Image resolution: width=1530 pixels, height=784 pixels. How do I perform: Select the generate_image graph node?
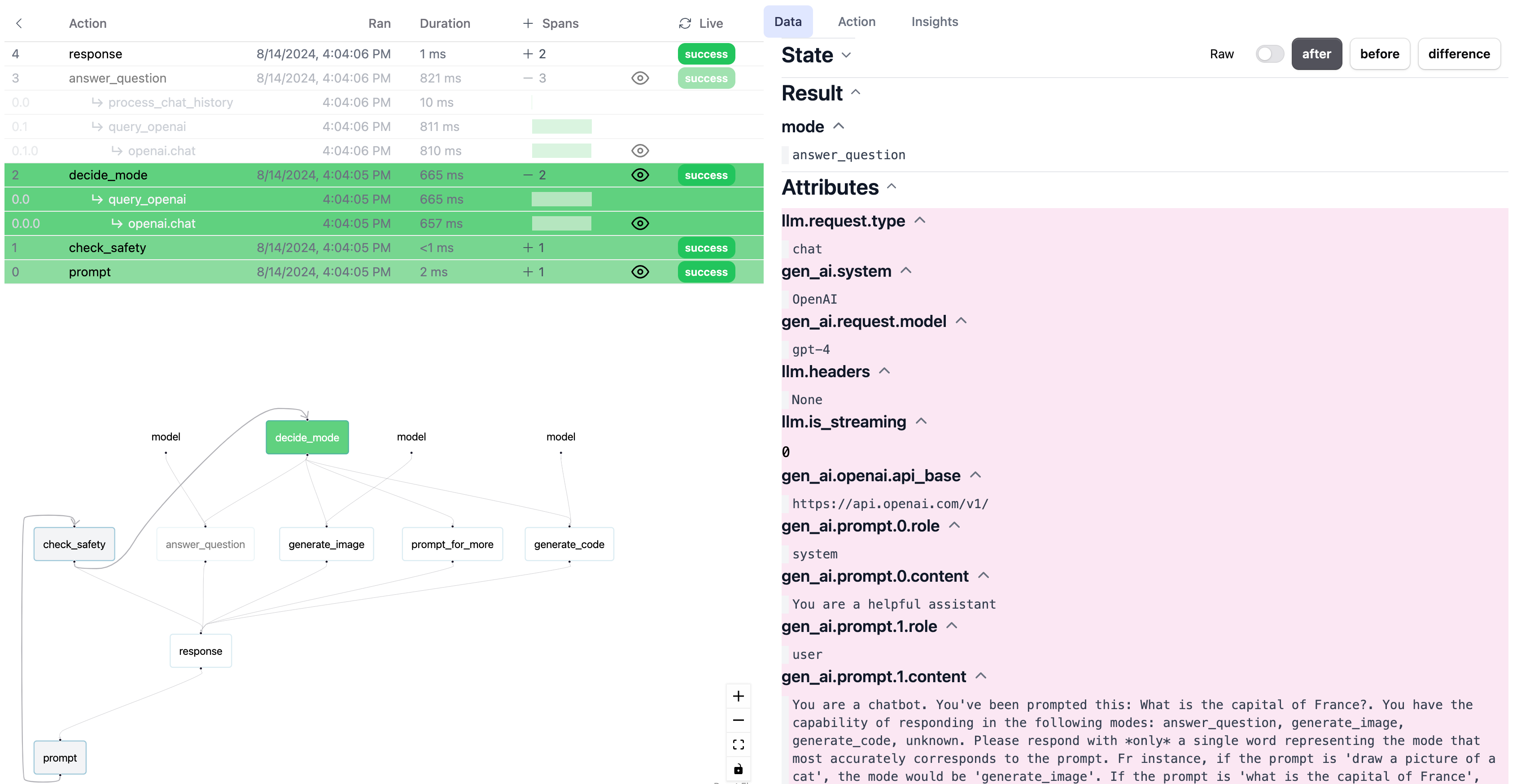(326, 544)
